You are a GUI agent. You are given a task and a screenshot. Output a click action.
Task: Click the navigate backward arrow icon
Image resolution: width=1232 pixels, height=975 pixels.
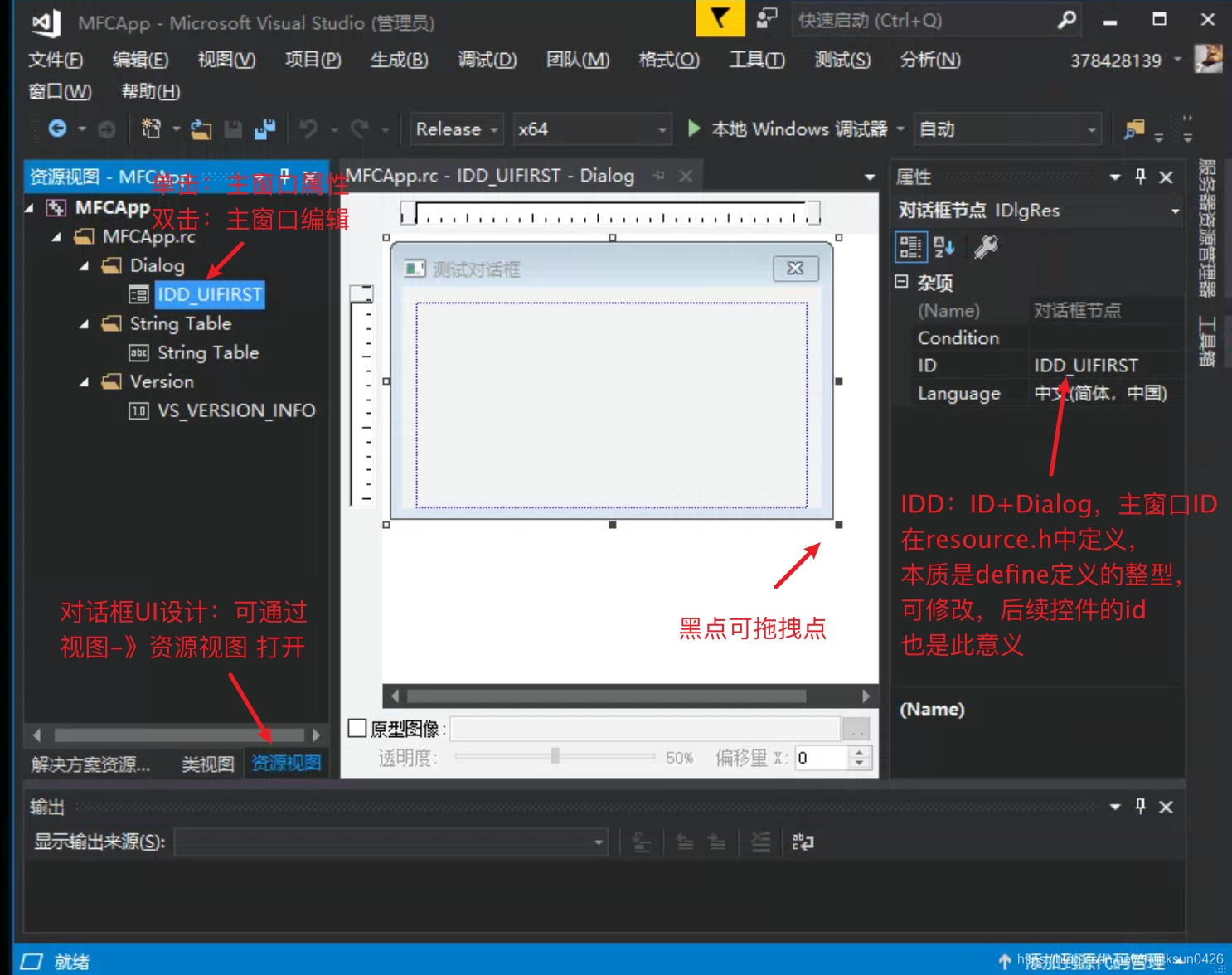(x=57, y=129)
